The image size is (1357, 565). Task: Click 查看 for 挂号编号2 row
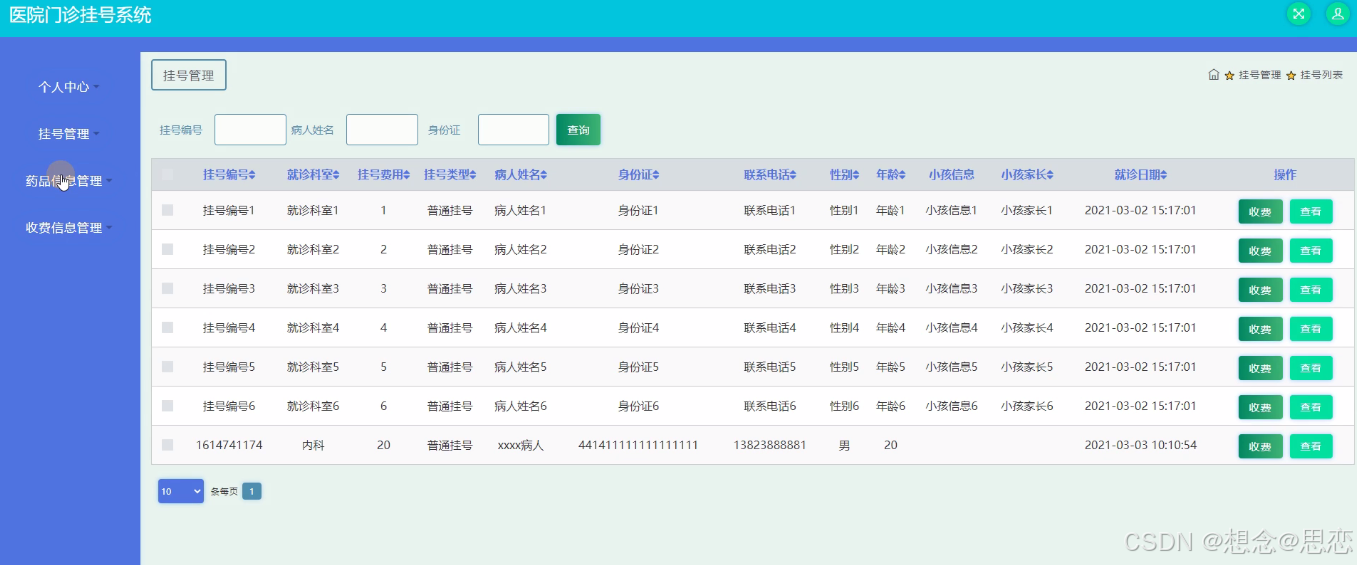[x=1311, y=250]
